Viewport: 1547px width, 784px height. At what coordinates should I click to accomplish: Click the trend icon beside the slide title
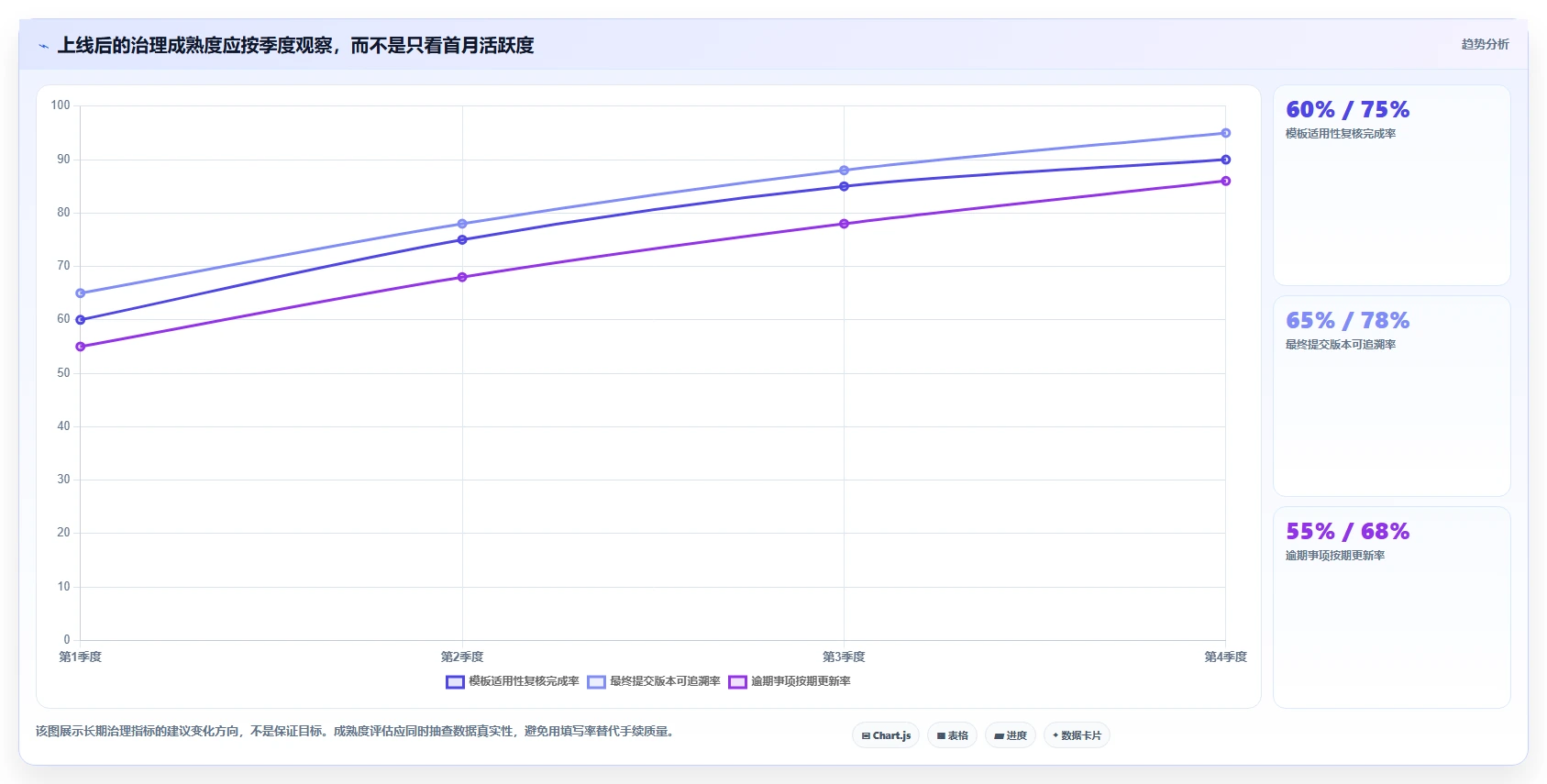(x=43, y=46)
